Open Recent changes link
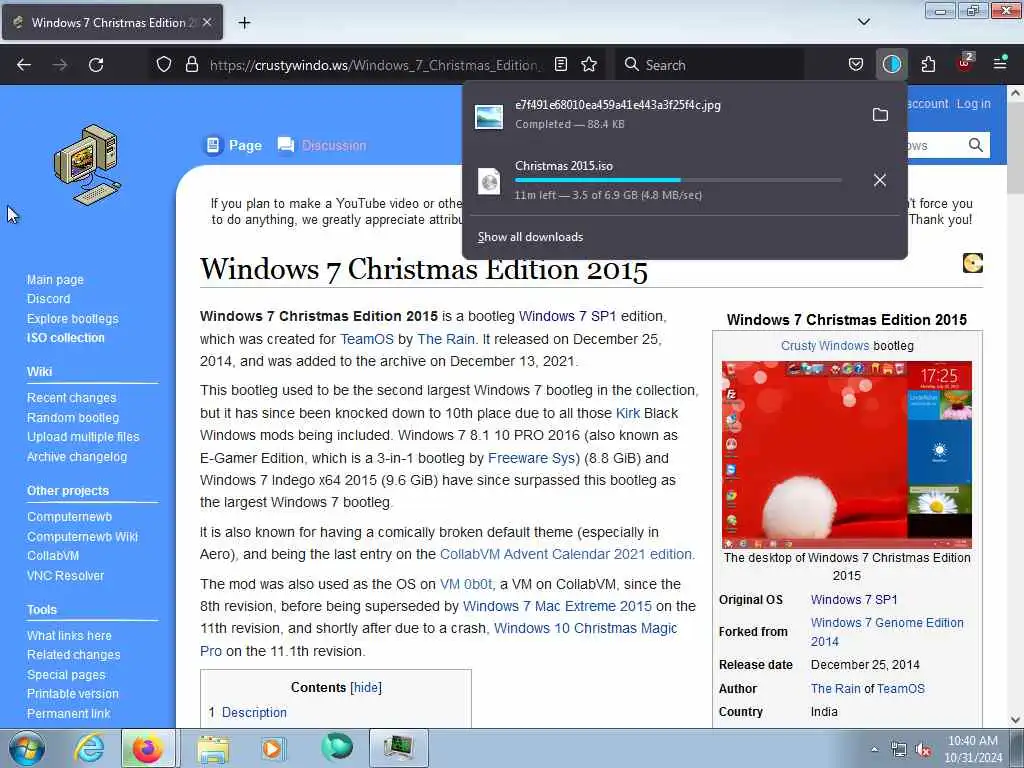The image size is (1024, 768). point(71,398)
